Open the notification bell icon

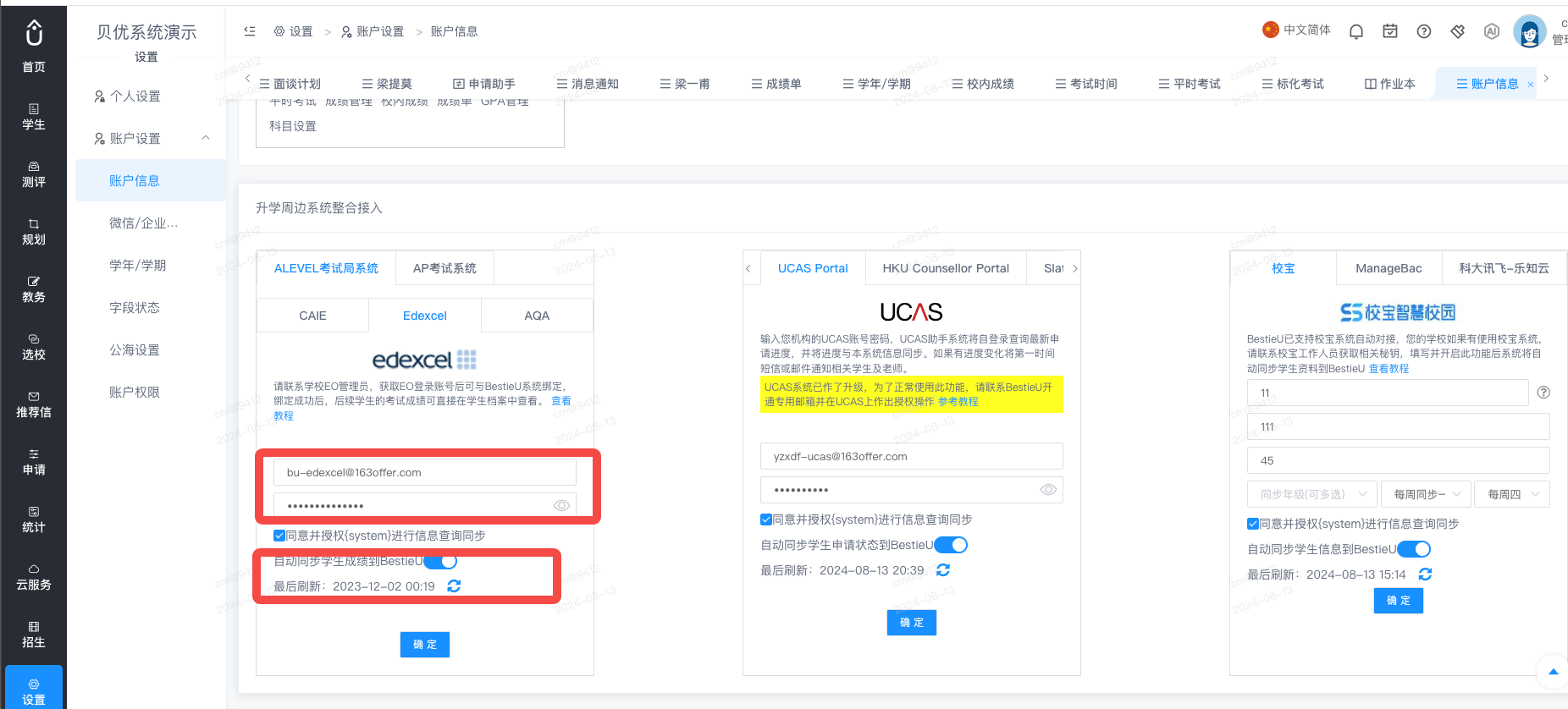click(x=1356, y=31)
